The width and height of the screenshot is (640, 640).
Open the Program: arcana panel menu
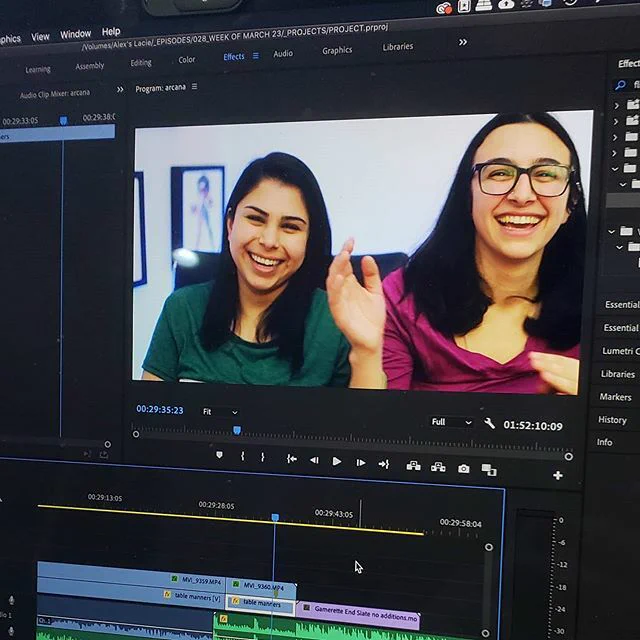(195, 86)
